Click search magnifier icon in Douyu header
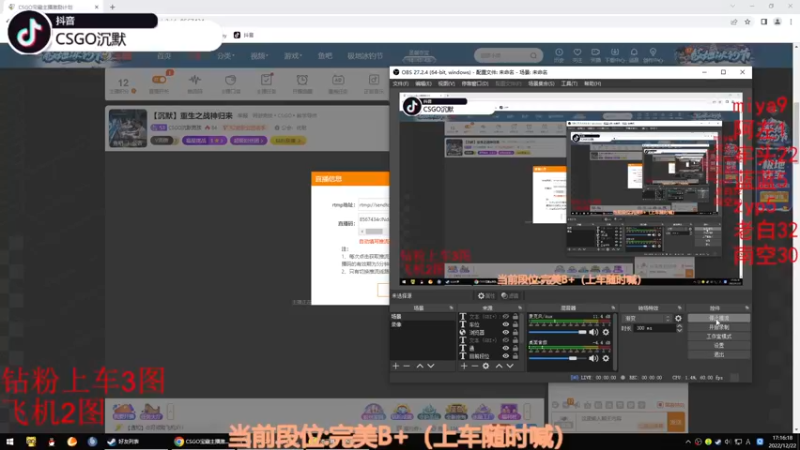 pyautogui.click(x=534, y=55)
